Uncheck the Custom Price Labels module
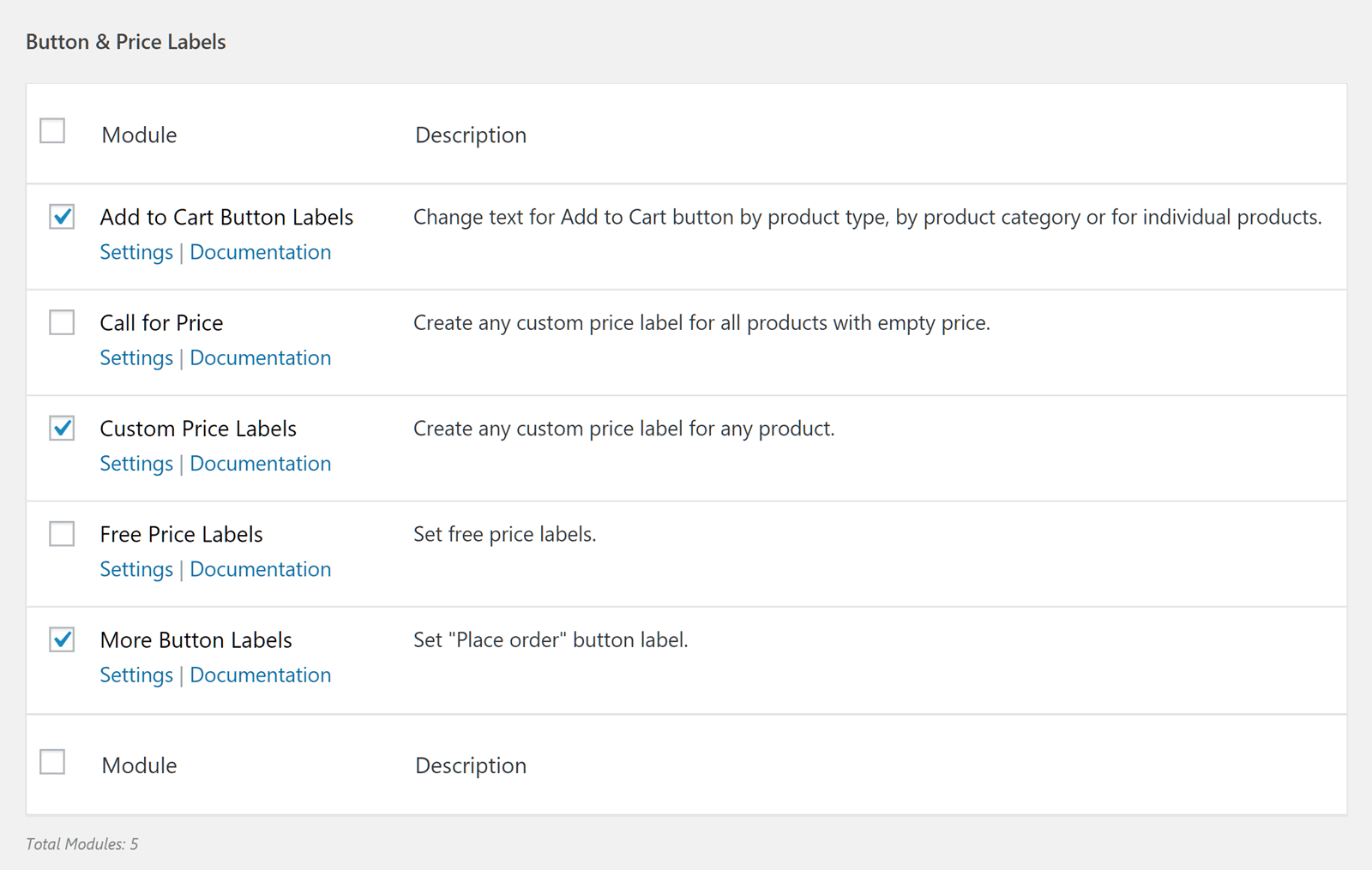 coord(61,428)
